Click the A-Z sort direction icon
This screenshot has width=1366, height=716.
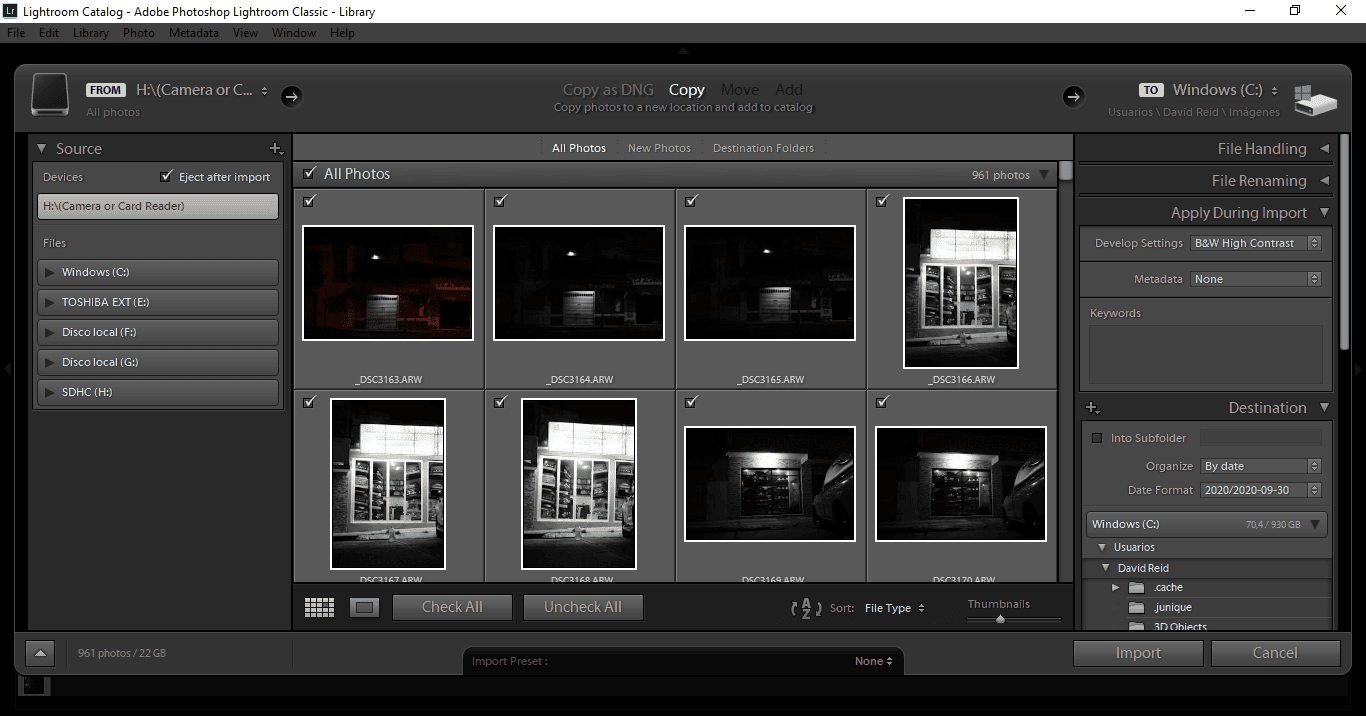pyautogui.click(x=806, y=607)
